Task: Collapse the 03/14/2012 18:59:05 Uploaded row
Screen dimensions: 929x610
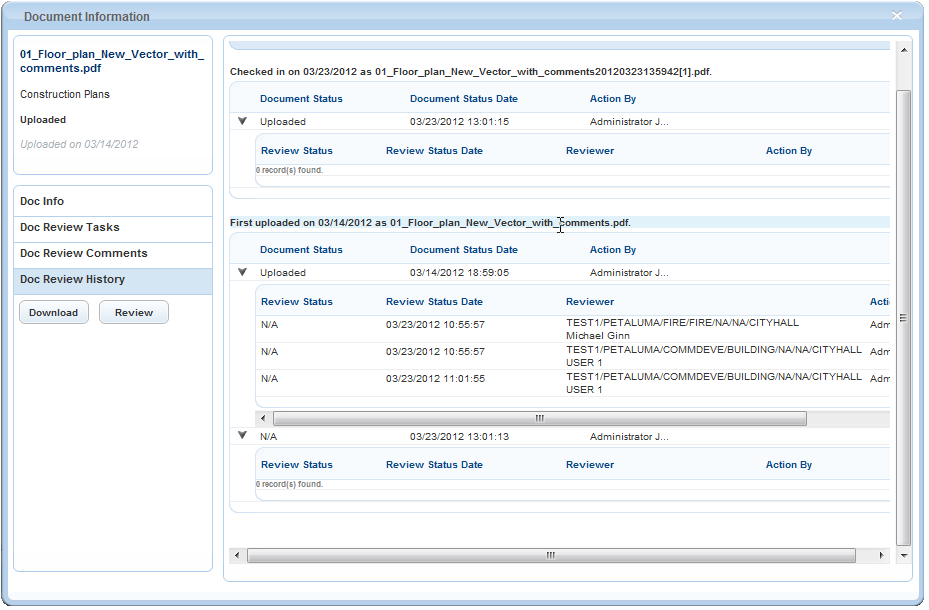Action: pyautogui.click(x=242, y=272)
